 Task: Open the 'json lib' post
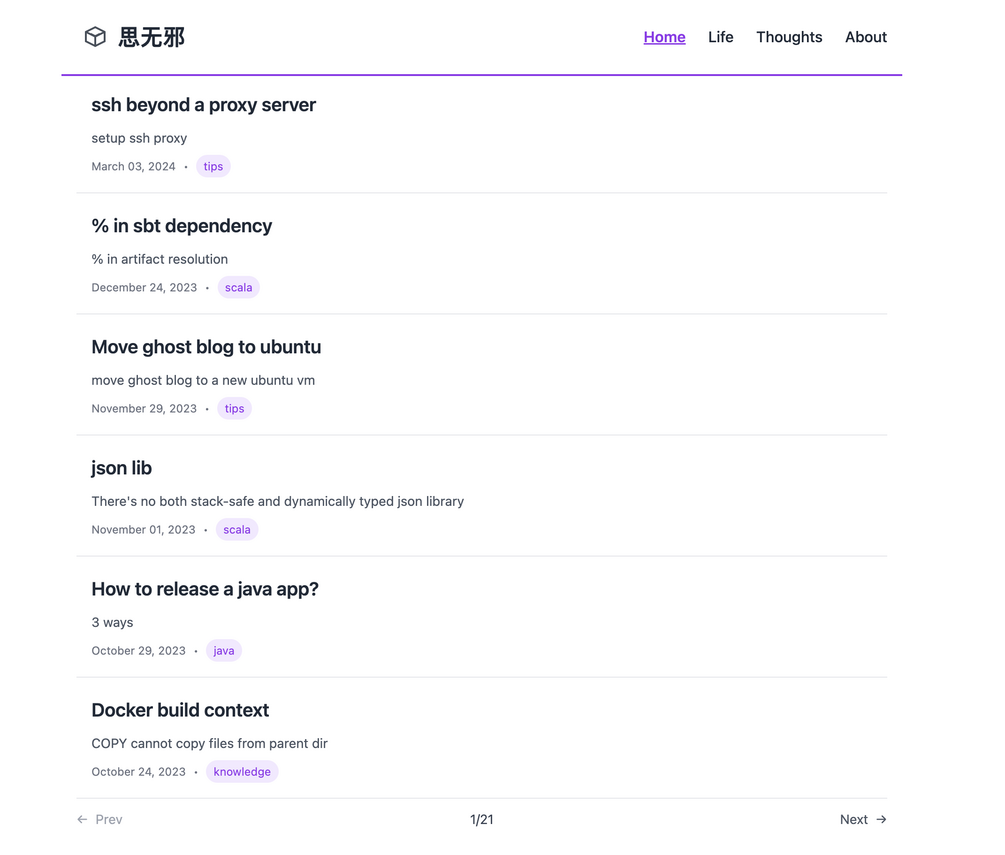(x=121, y=468)
